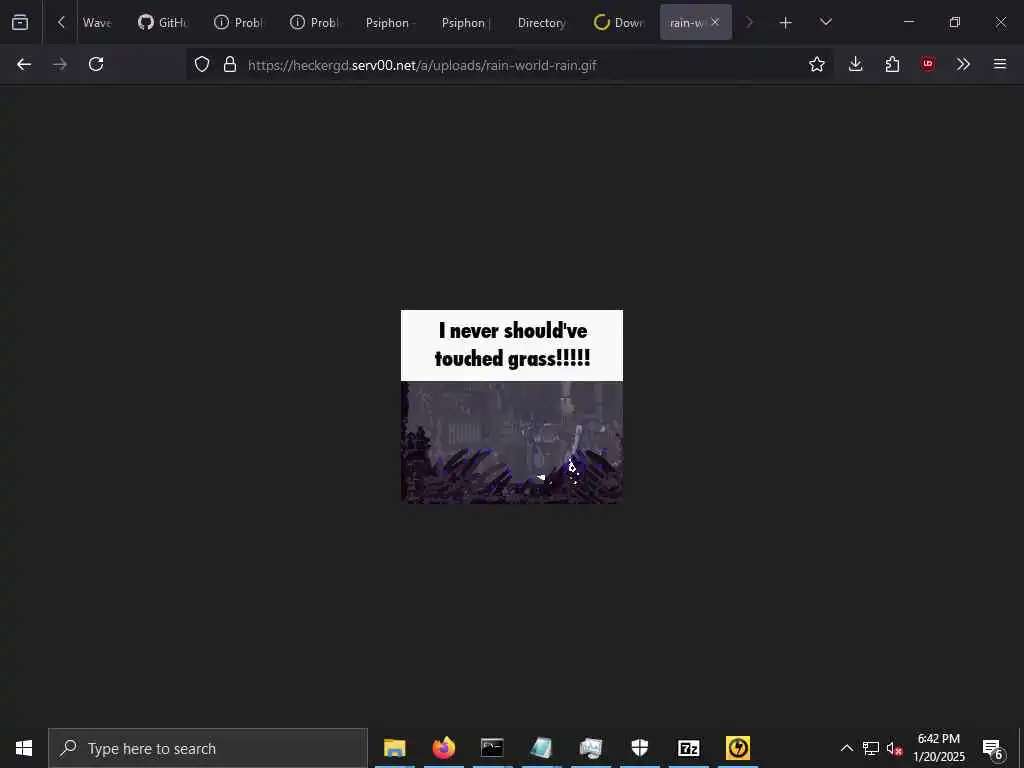Open uBlock Origin extension popup
Viewport: 1024px width, 768px height.
point(928,64)
